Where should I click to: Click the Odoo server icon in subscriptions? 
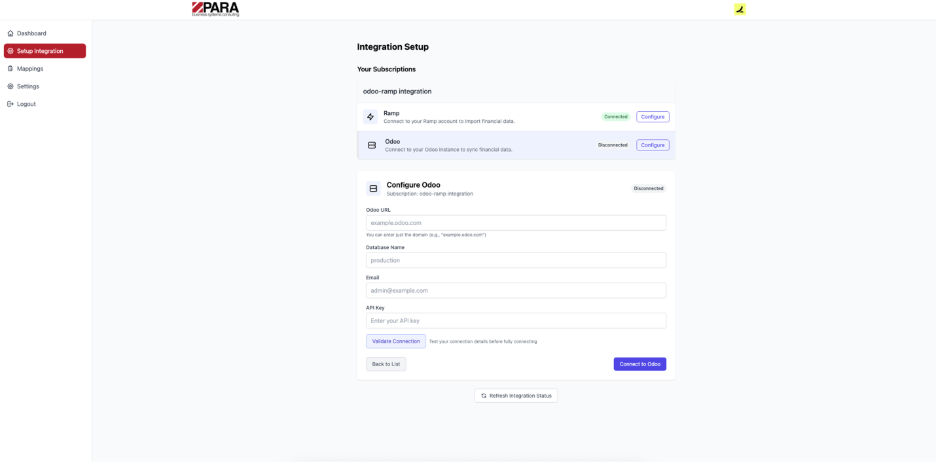tap(372, 146)
